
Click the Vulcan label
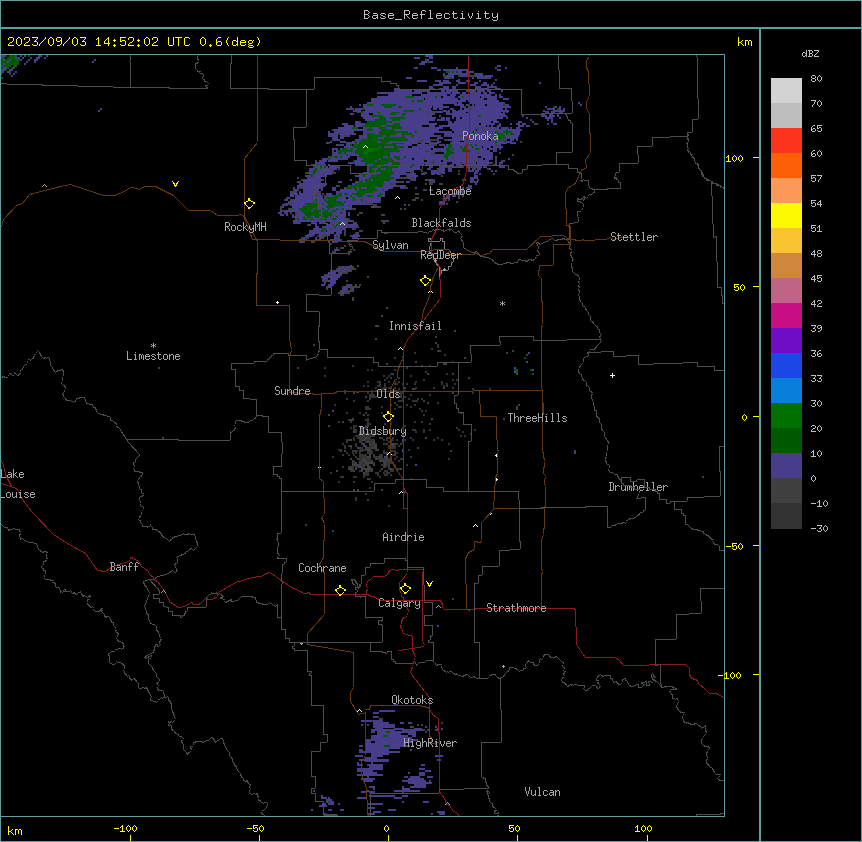click(x=543, y=792)
